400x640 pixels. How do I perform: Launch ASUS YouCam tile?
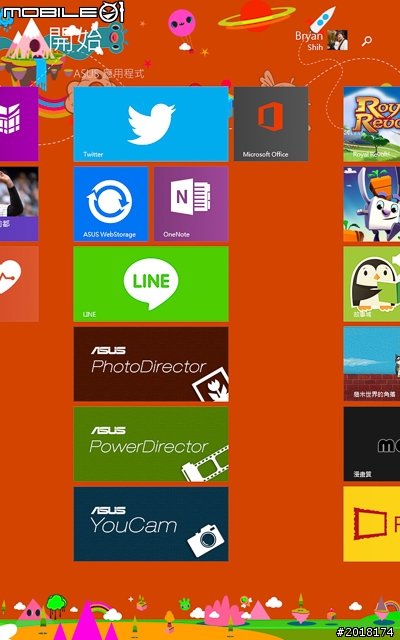pos(151,524)
